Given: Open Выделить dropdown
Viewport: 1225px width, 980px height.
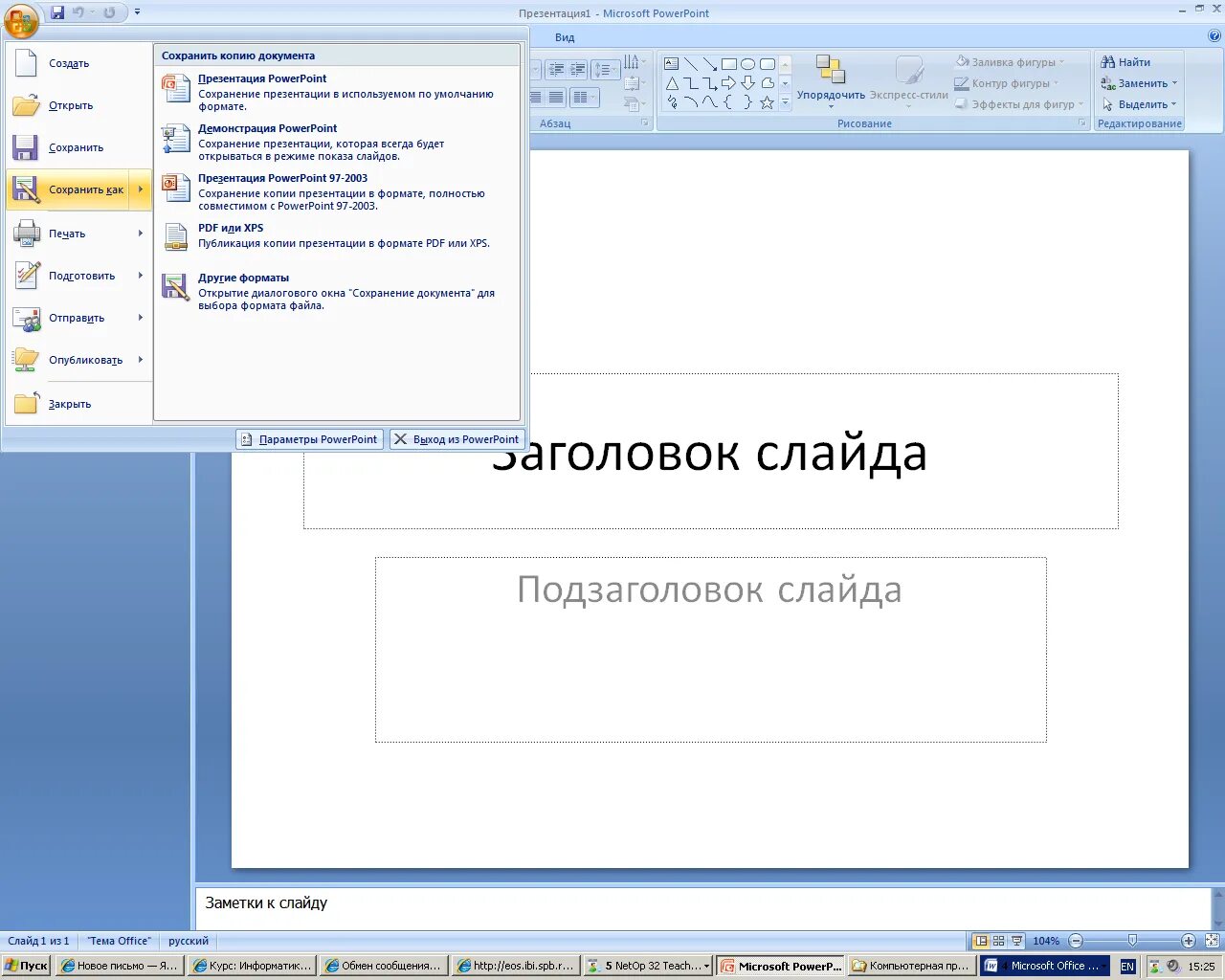Looking at the screenshot, I should click(x=1139, y=104).
